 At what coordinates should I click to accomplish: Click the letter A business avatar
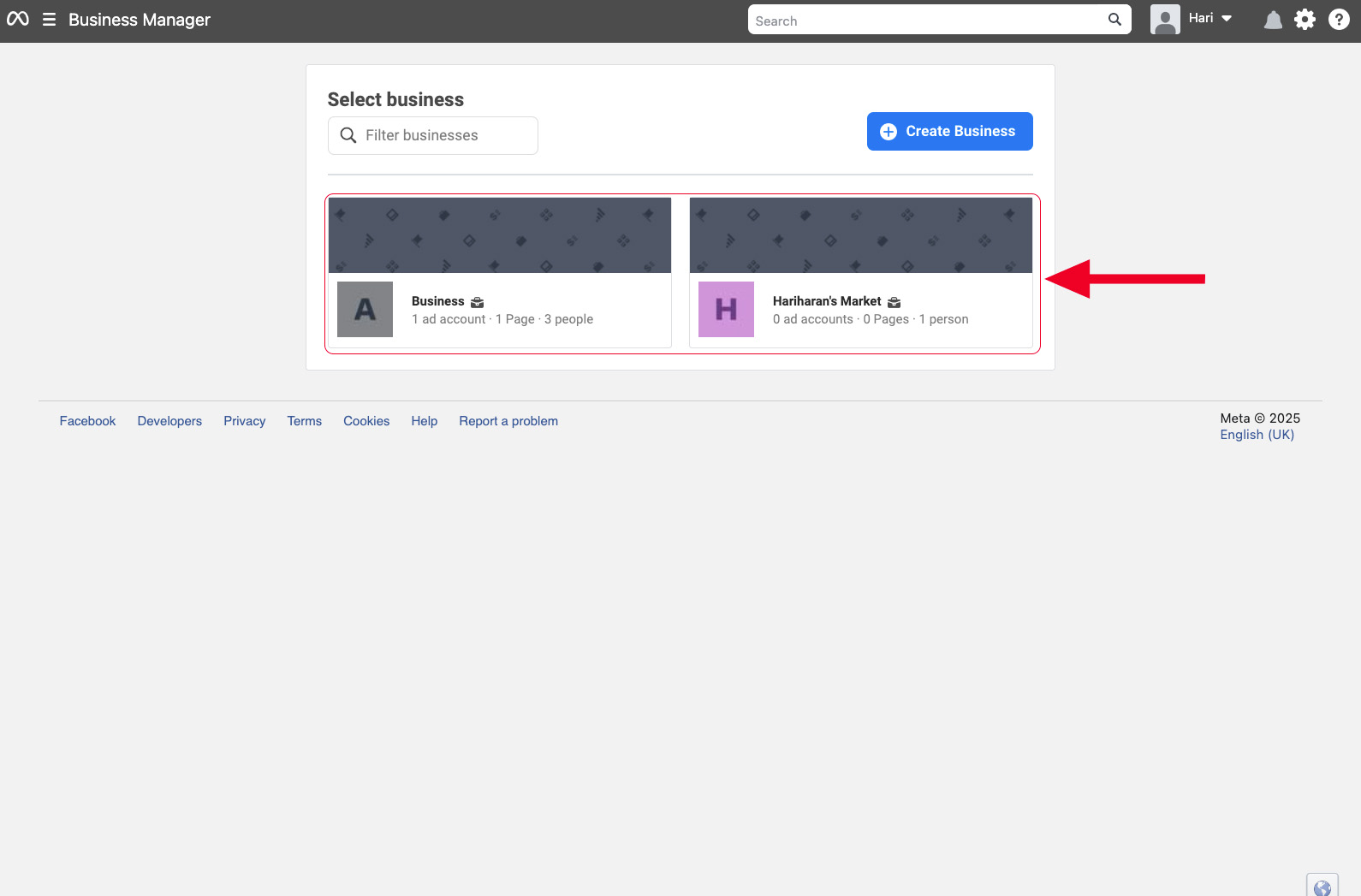coord(365,309)
